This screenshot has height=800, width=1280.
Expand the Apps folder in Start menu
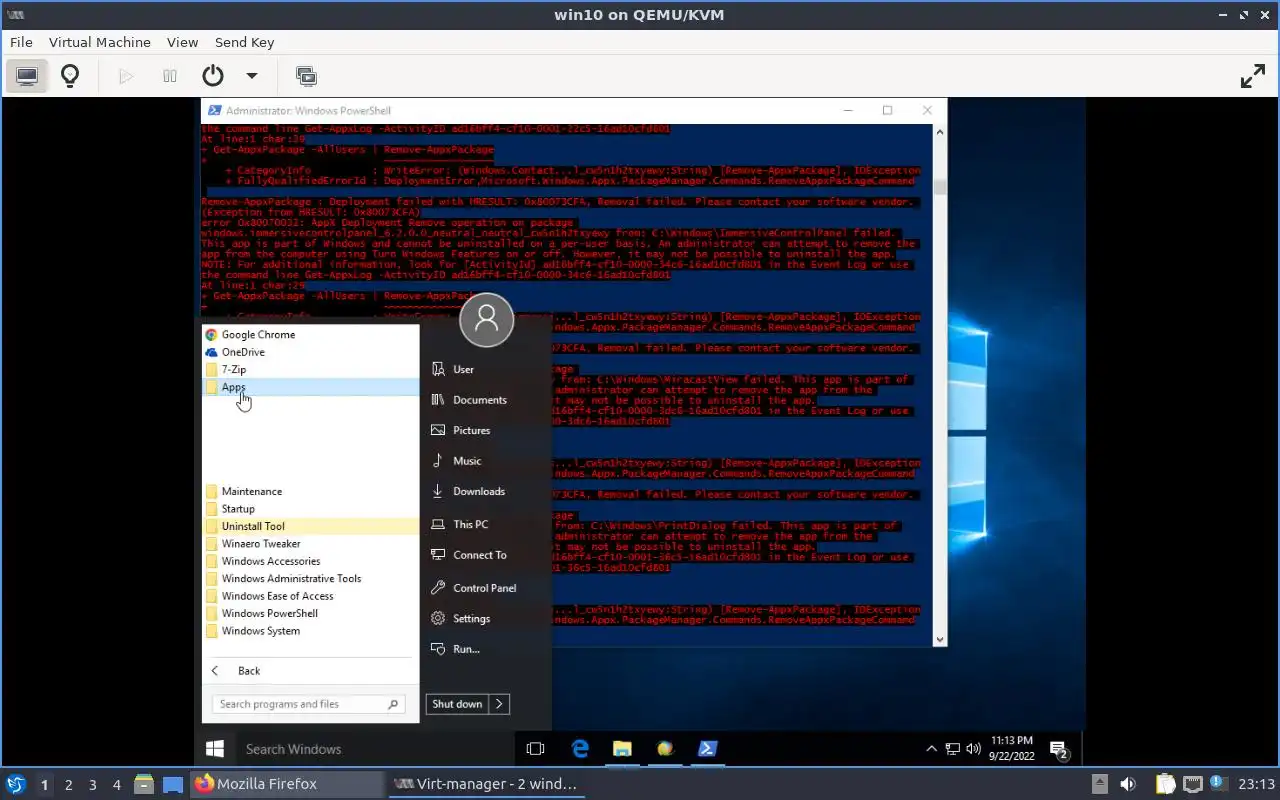[311, 387]
